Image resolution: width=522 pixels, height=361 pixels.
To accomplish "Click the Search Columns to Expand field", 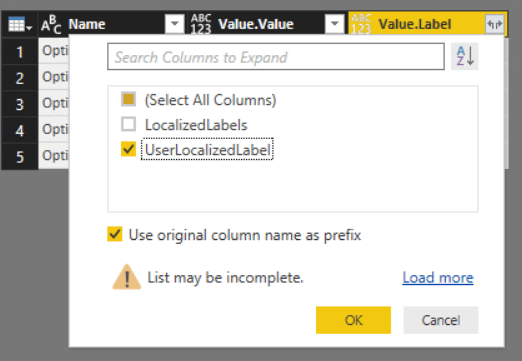I will tap(276, 57).
